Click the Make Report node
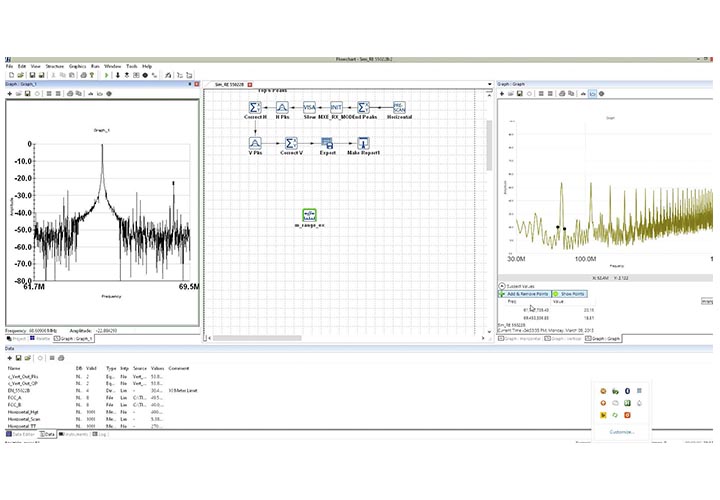Viewport: 720px width, 500px height. (x=364, y=144)
